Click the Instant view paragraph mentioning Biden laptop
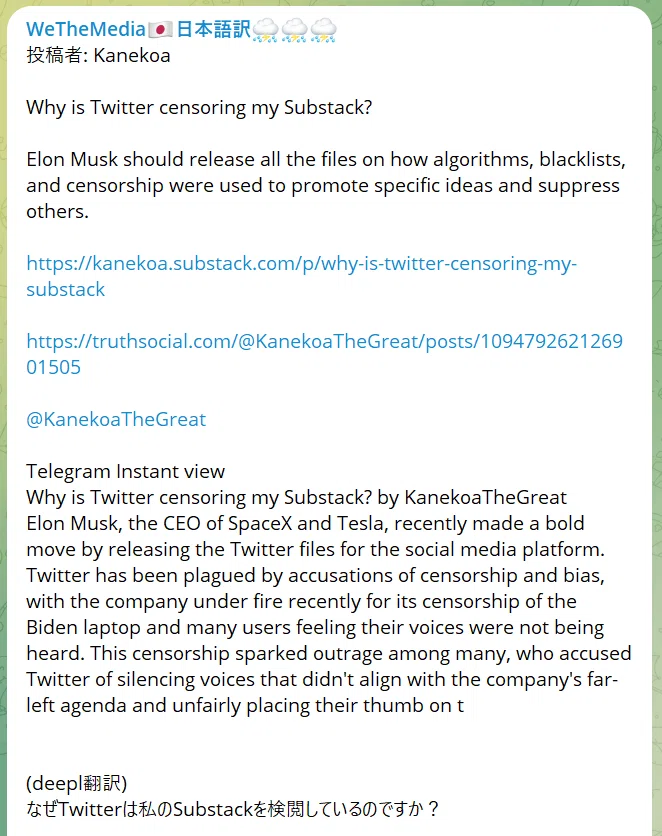Viewport: 662px width, 836px height. tap(328, 614)
